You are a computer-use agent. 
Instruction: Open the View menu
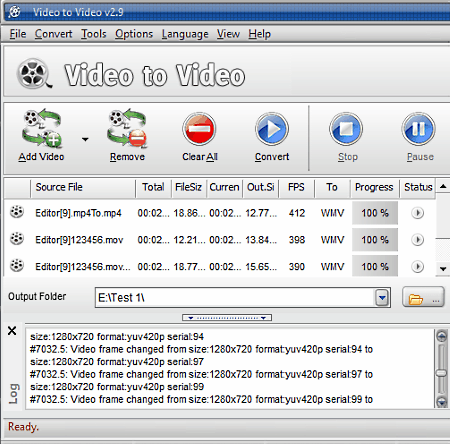pyautogui.click(x=228, y=34)
